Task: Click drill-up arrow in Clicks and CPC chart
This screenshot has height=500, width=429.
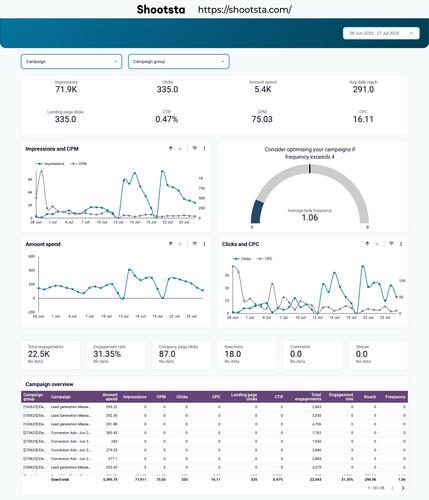Action: 367,244
